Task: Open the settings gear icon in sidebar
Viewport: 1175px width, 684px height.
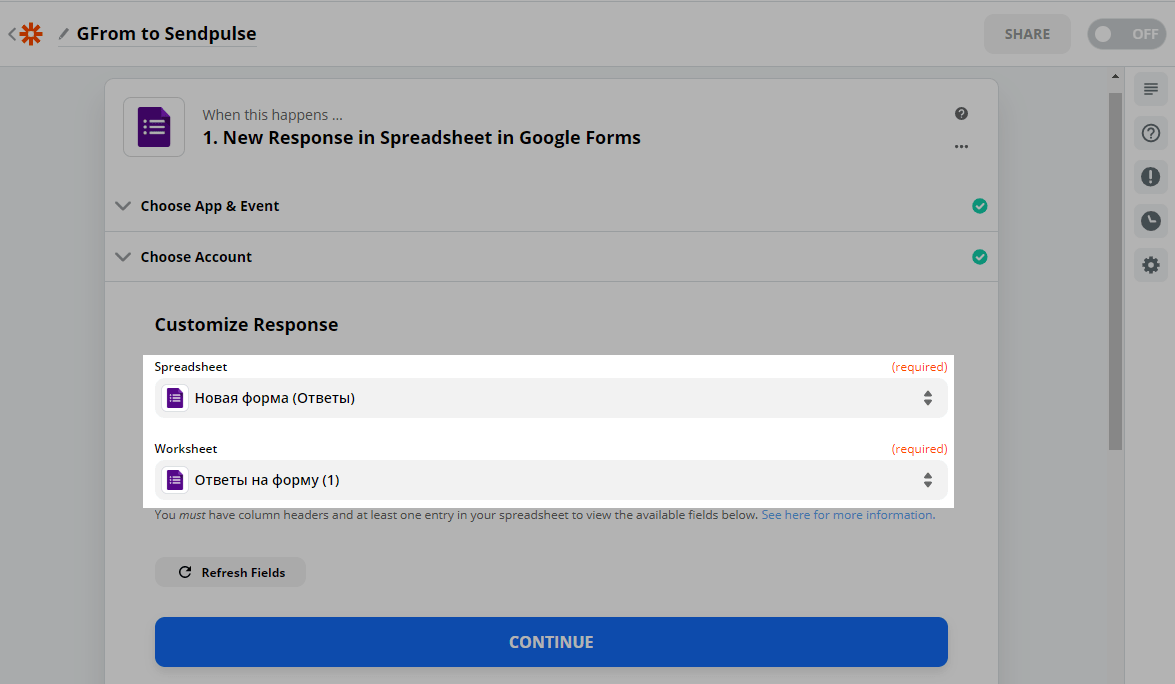Action: (x=1151, y=265)
